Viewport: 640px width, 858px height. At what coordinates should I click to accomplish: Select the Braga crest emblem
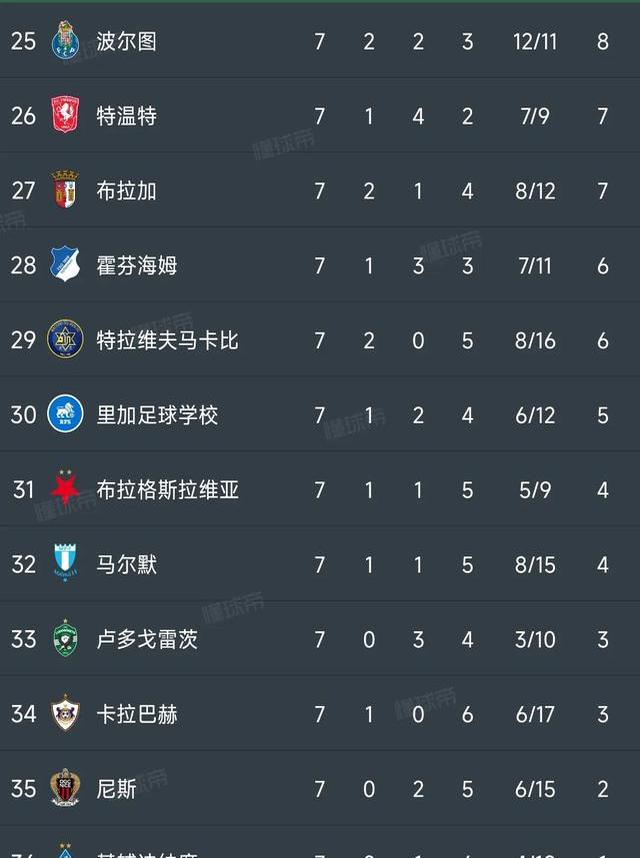pyautogui.click(x=64, y=190)
